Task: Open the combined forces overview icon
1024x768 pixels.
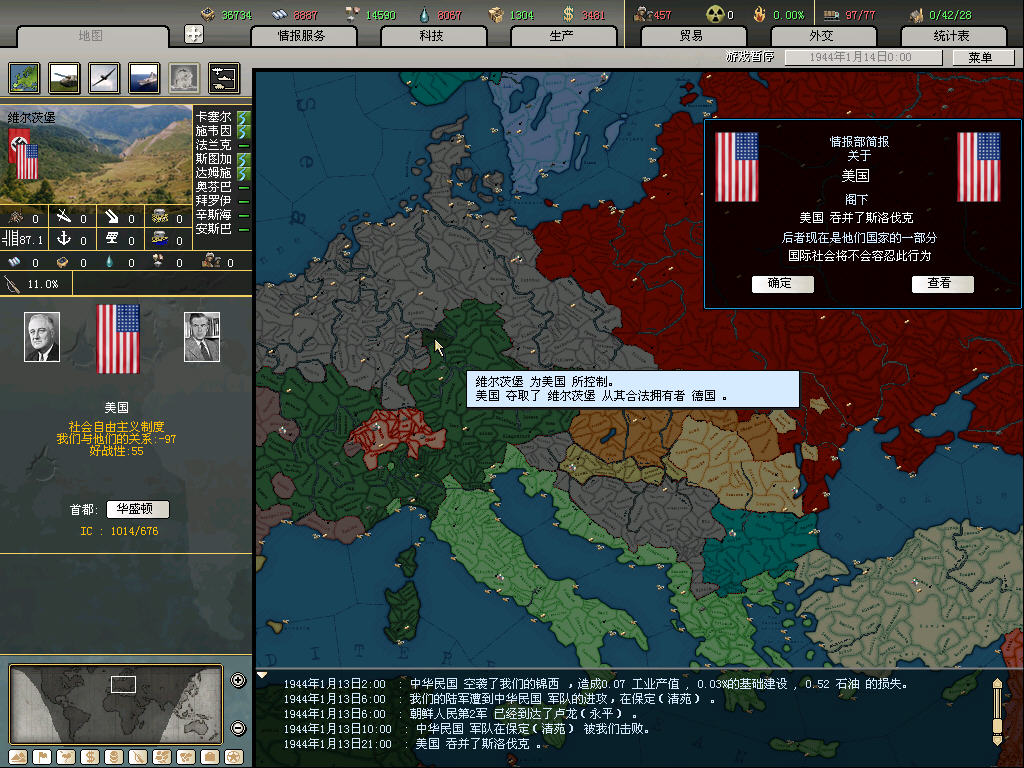Action: (224, 78)
